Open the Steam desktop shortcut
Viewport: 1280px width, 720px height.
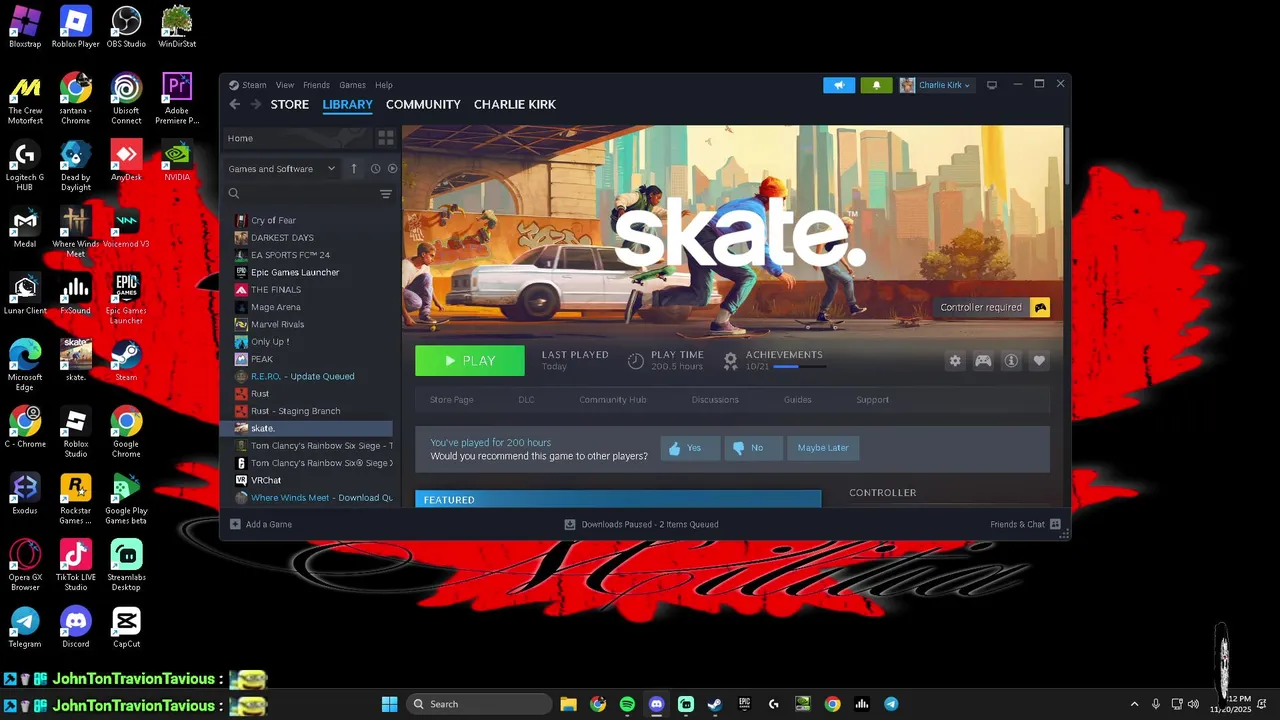click(126, 361)
